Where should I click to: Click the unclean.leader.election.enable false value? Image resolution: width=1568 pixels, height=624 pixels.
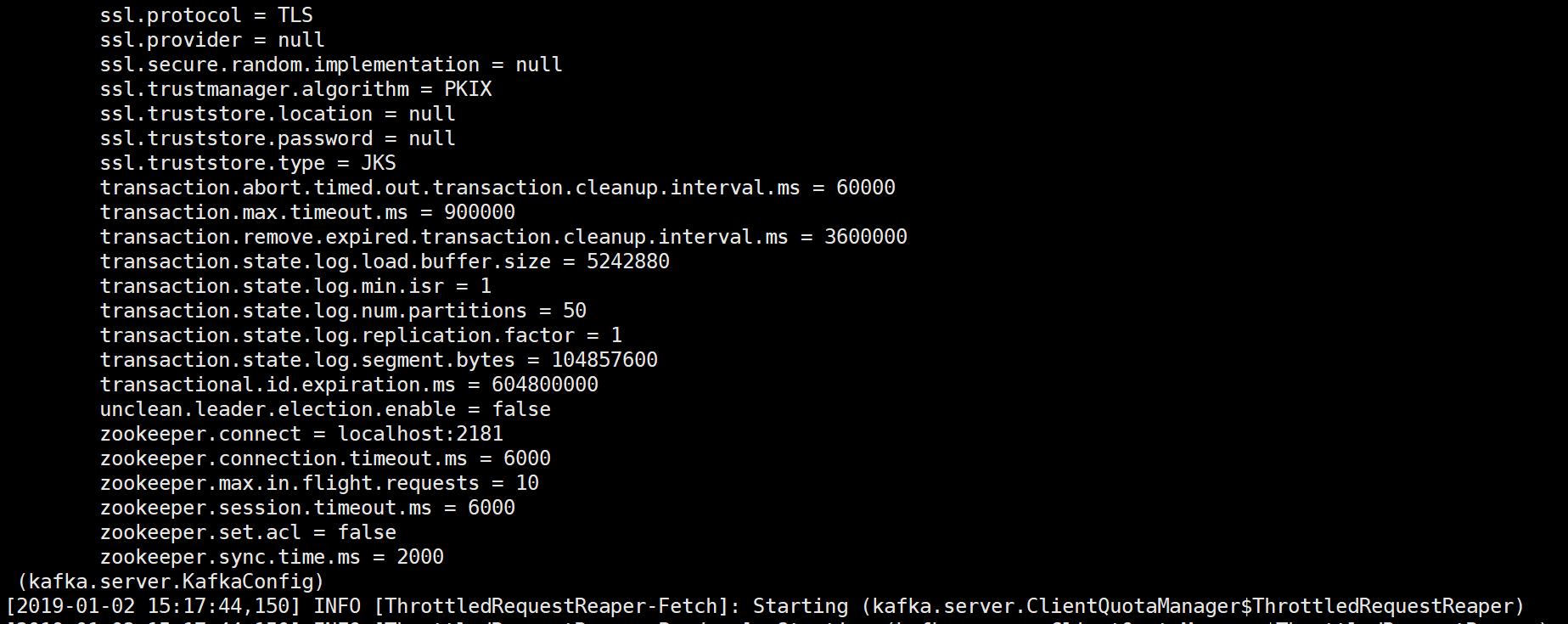pyautogui.click(x=521, y=409)
